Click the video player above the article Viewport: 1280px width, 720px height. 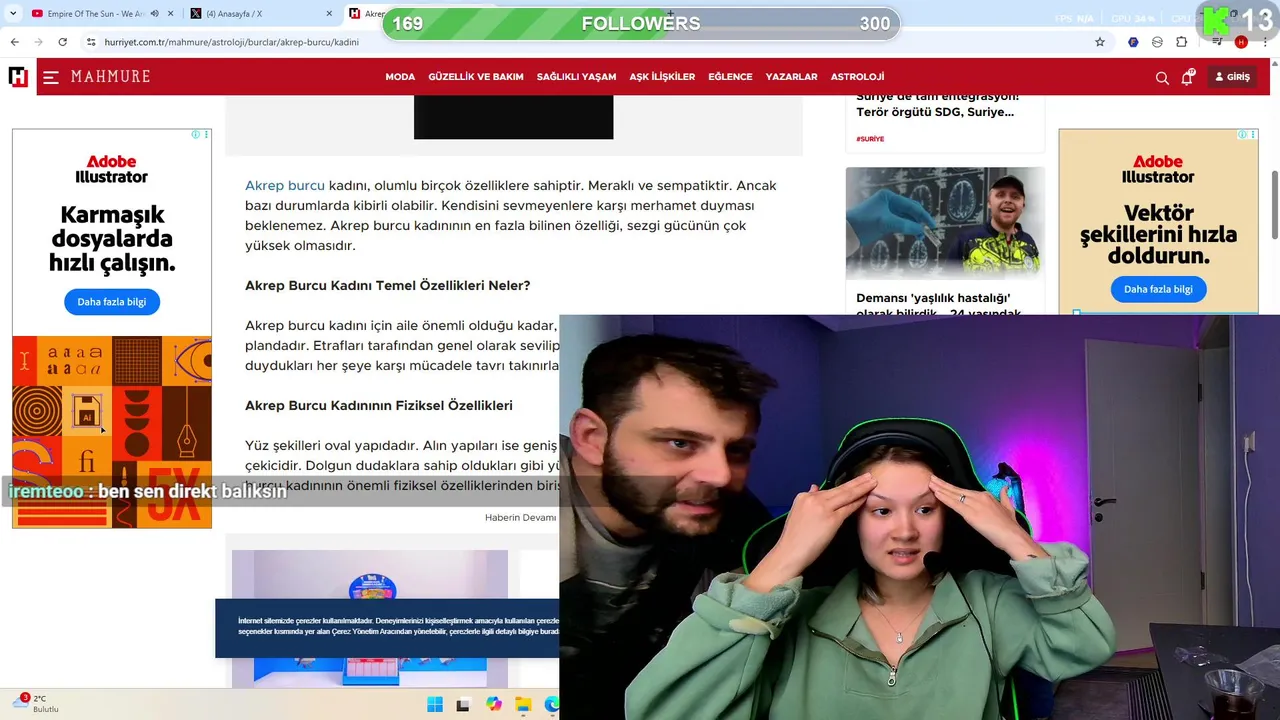tap(513, 118)
